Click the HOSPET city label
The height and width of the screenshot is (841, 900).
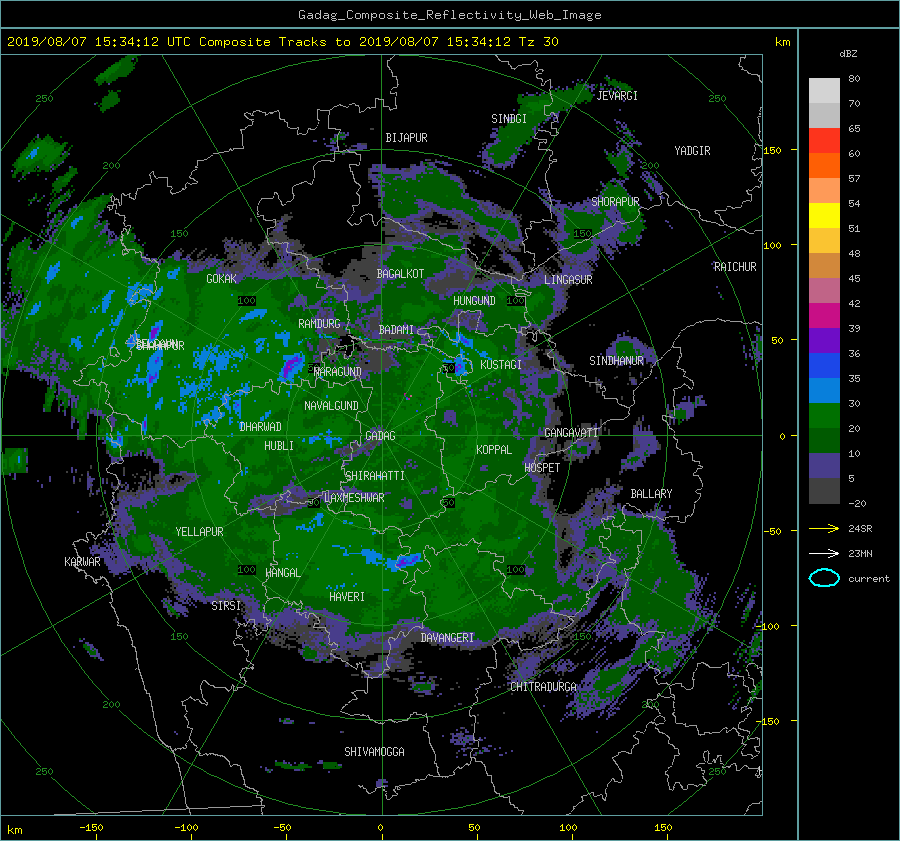(x=542, y=468)
